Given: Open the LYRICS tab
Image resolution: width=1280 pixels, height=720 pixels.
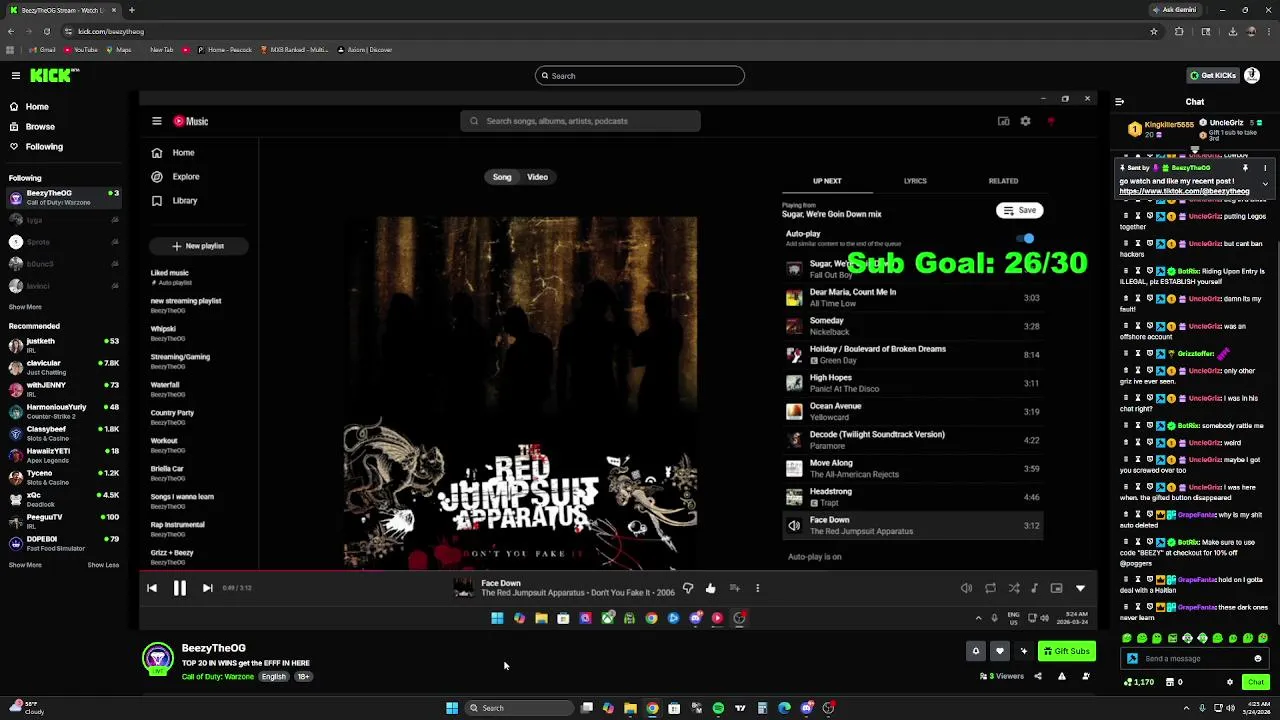Looking at the screenshot, I should (915, 181).
